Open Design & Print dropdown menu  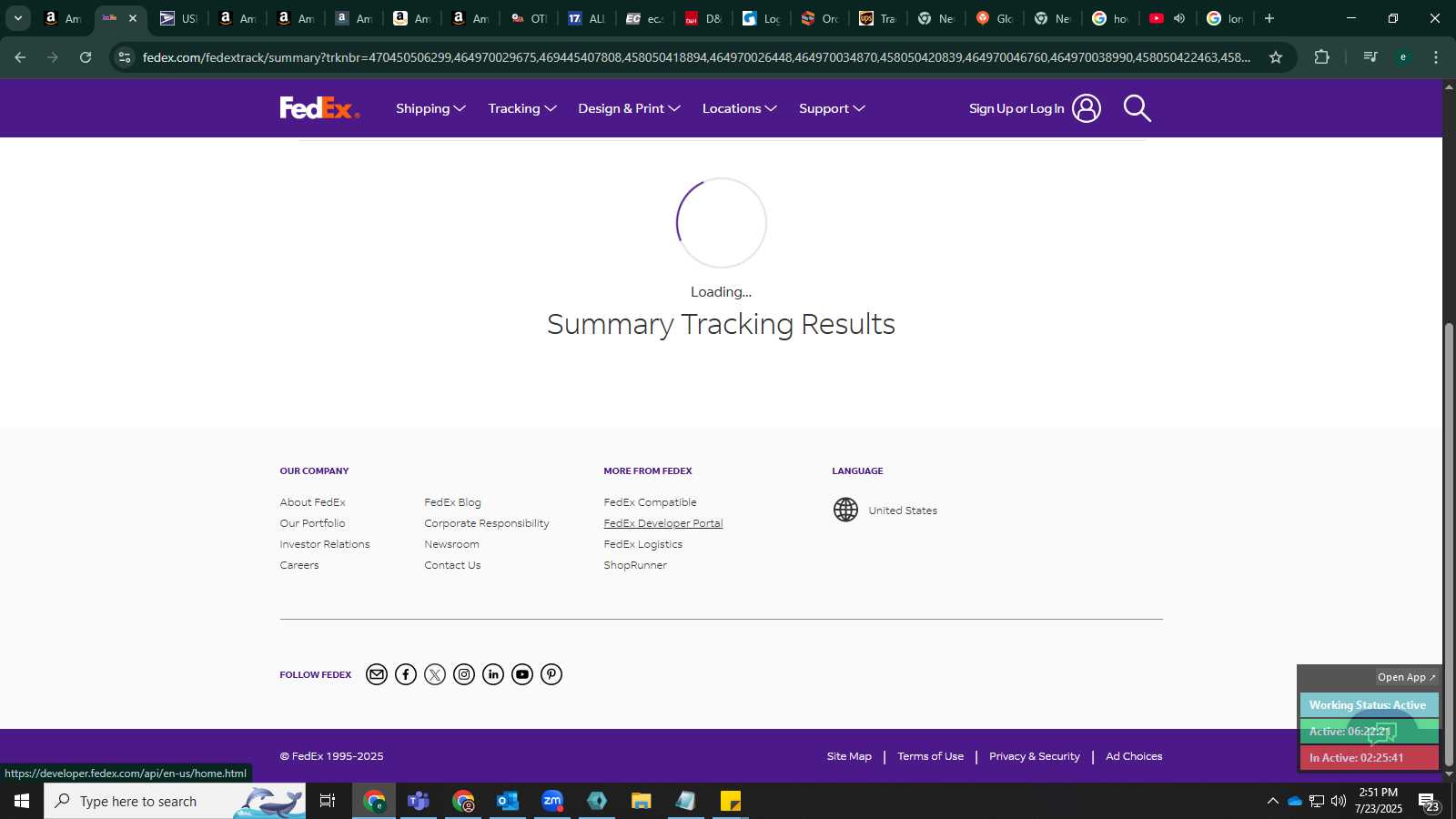pos(629,108)
